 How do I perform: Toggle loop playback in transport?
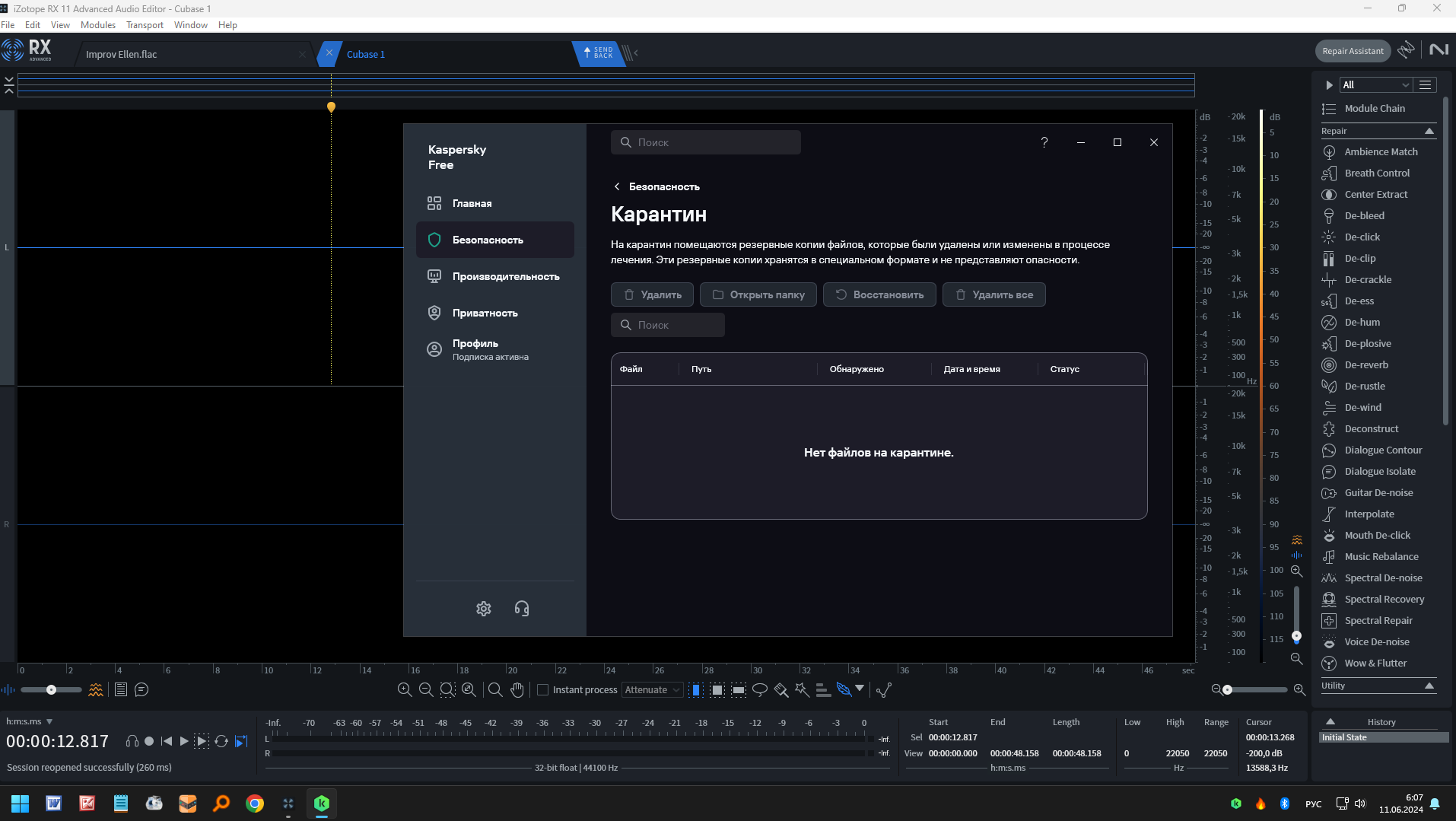[x=221, y=741]
